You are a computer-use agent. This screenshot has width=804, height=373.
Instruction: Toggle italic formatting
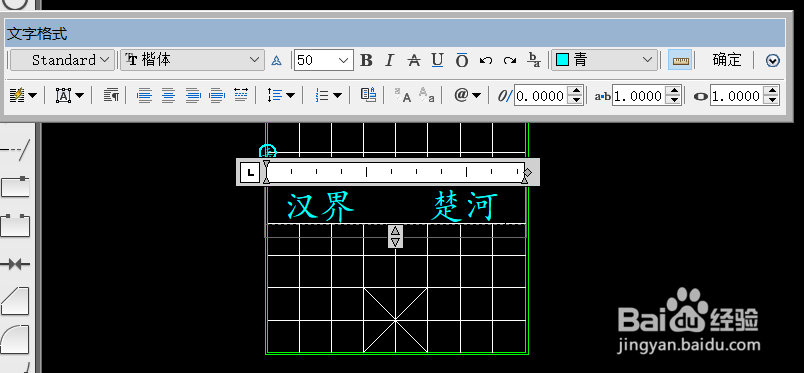click(389, 61)
